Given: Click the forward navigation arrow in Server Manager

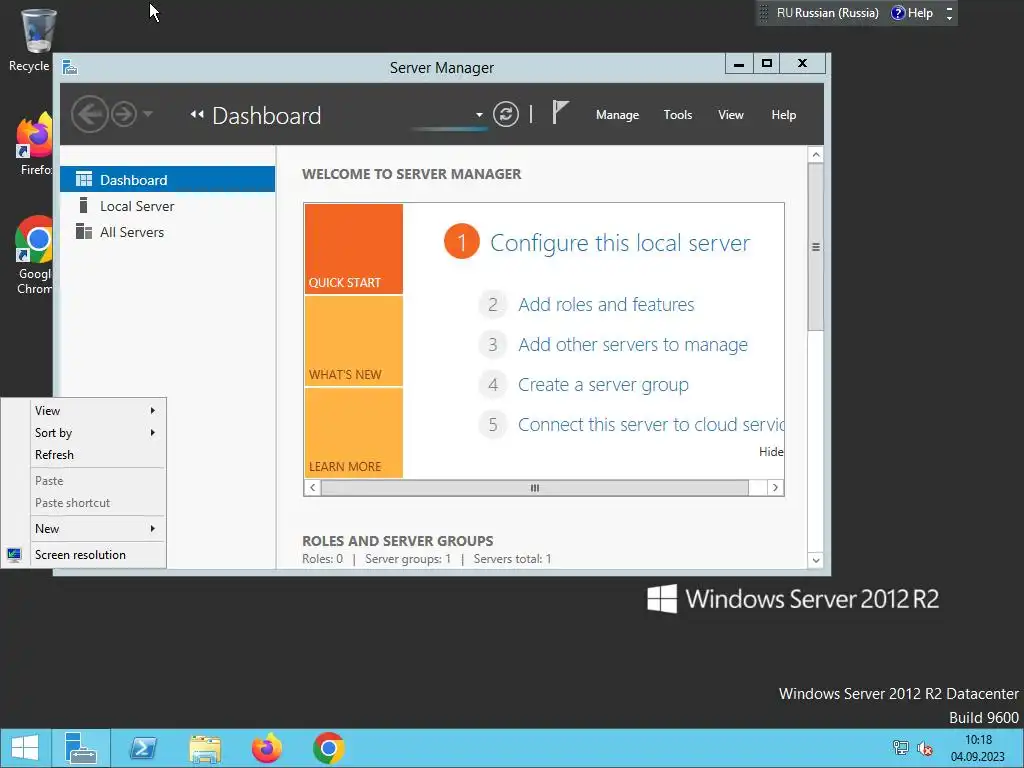Looking at the screenshot, I should (123, 115).
